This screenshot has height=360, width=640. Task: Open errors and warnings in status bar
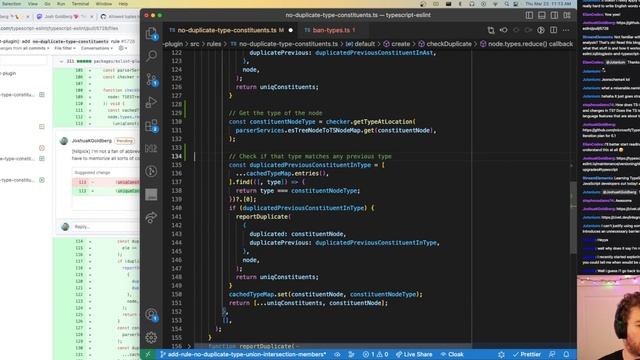tap(376, 354)
